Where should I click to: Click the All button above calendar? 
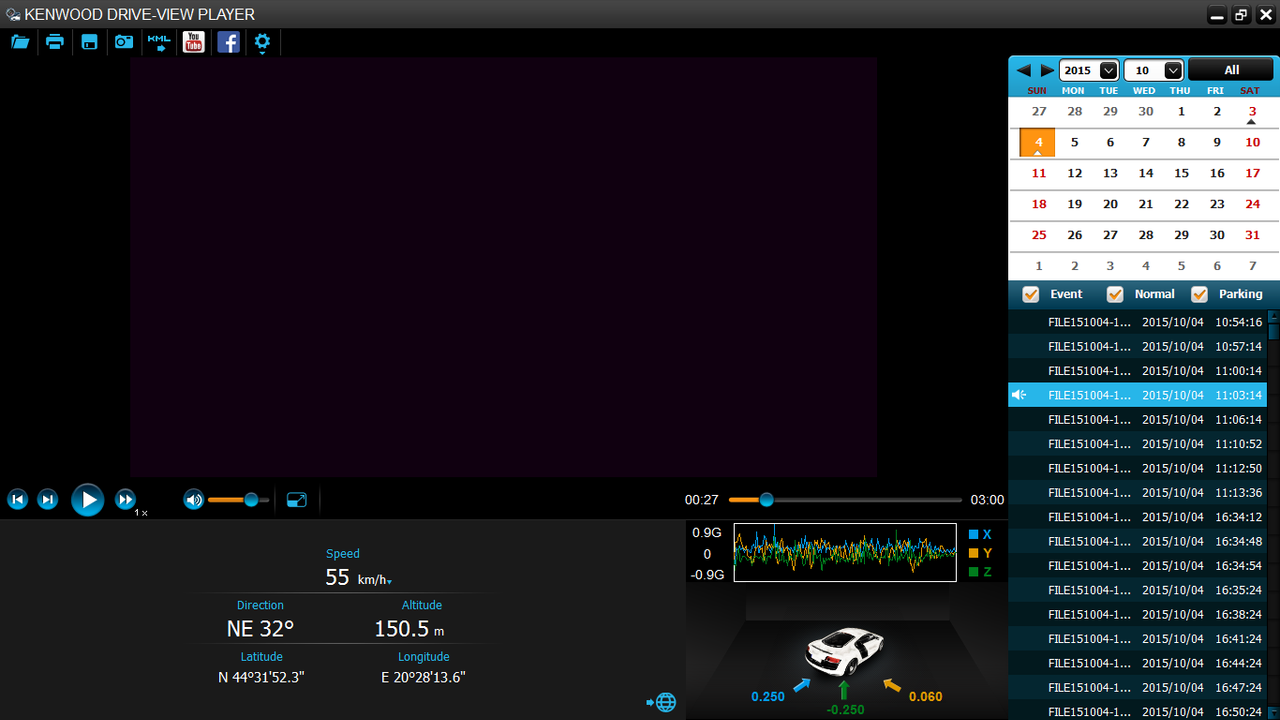coord(1231,70)
